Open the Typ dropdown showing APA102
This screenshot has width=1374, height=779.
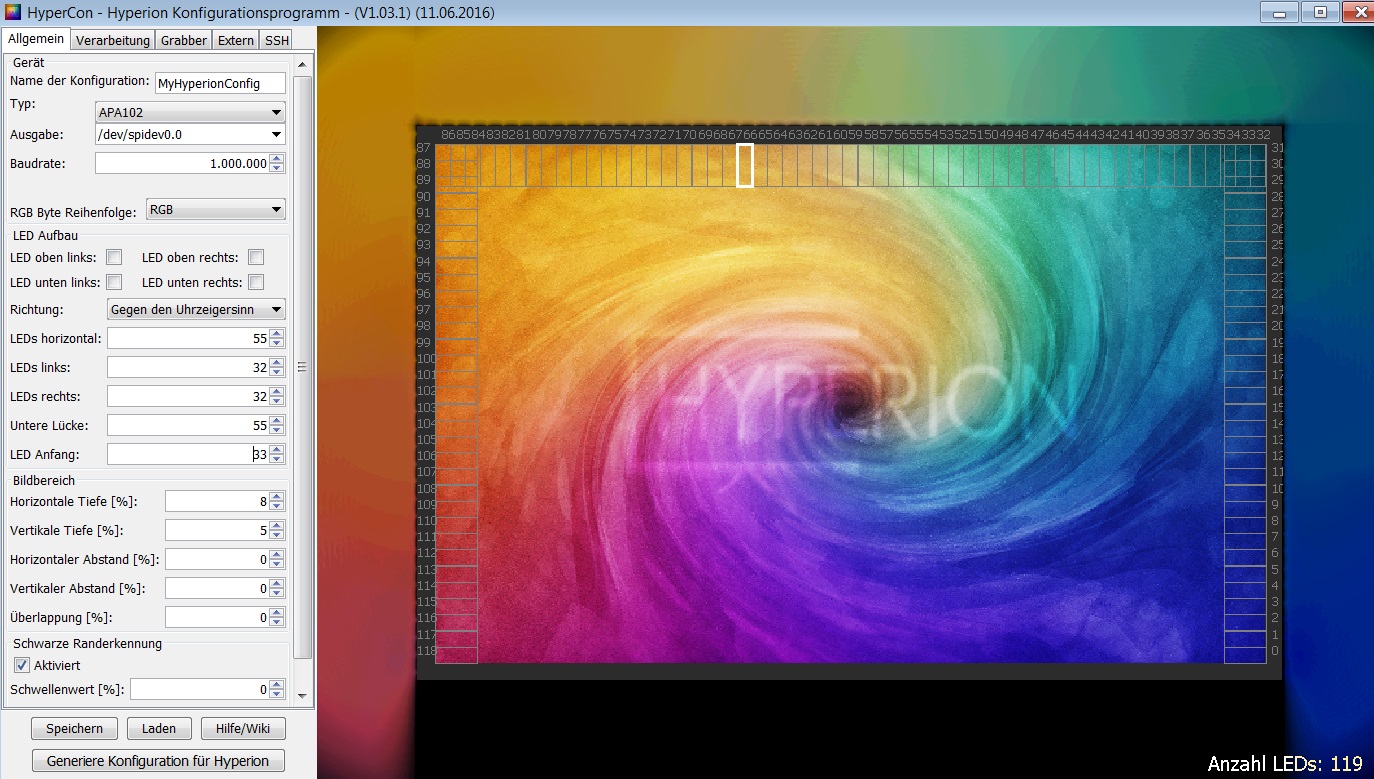pos(190,113)
